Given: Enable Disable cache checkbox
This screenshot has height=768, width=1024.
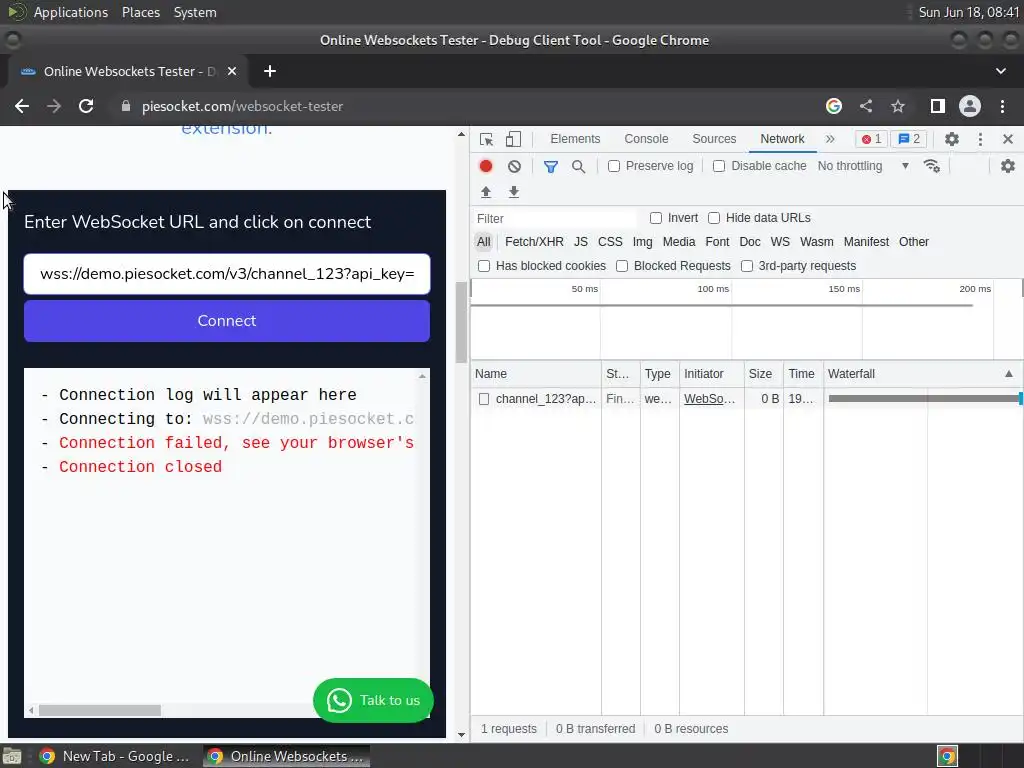Looking at the screenshot, I should point(719,166).
